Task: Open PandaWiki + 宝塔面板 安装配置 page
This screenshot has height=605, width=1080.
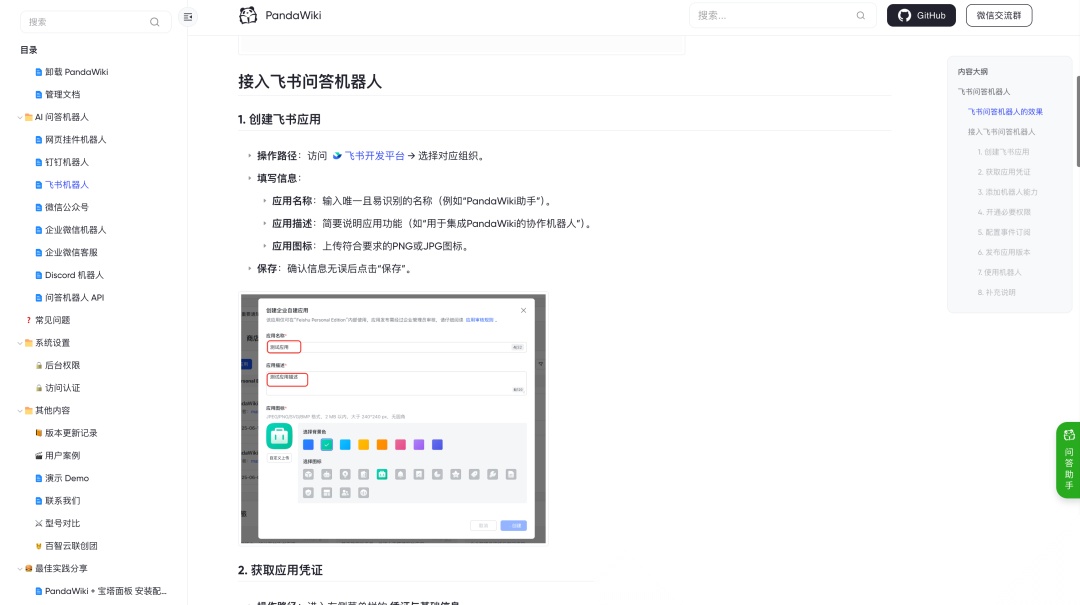Action: pos(105,591)
